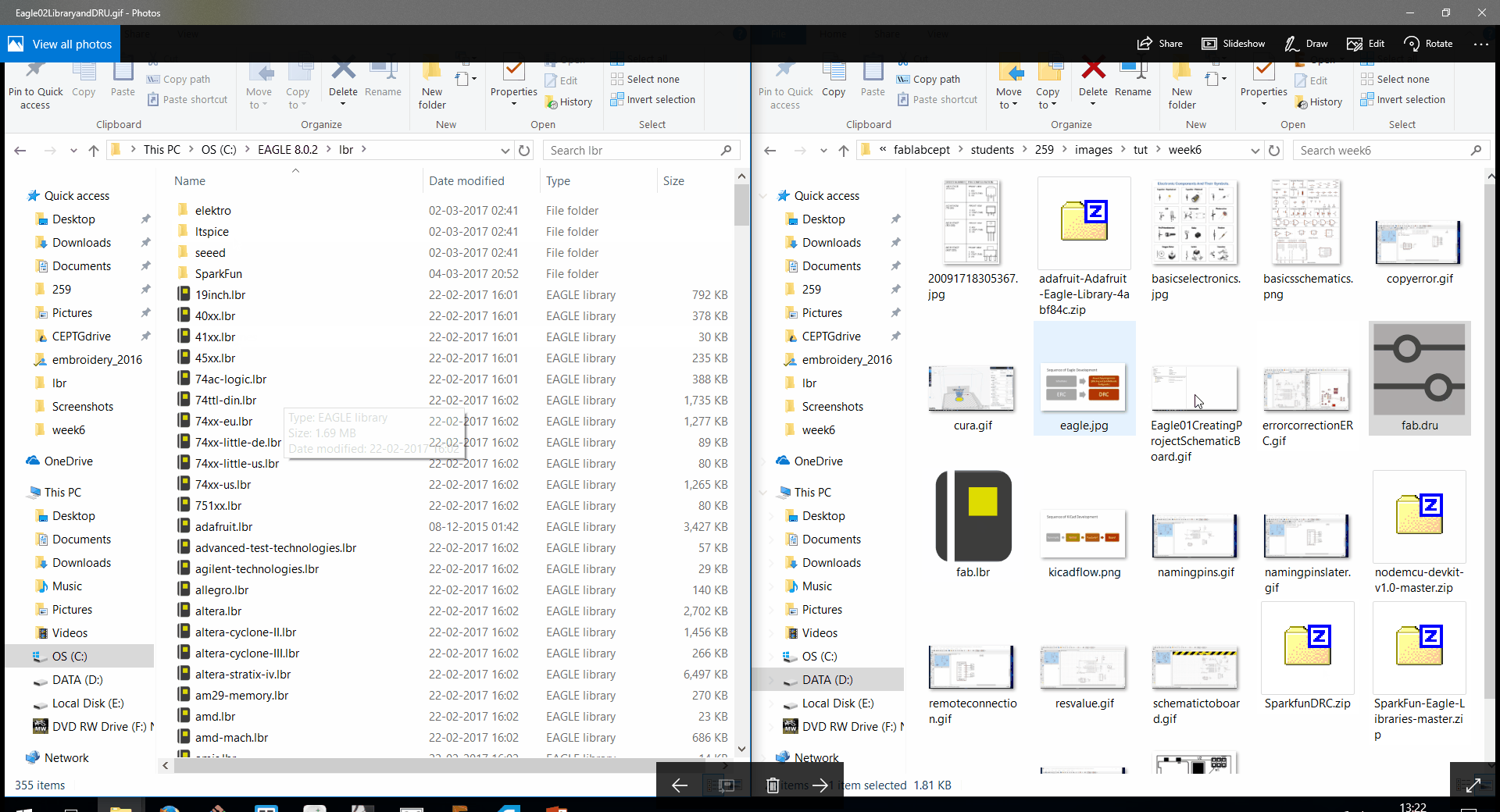Click Delete in left Explorer ribbon
Viewport: 1500px width, 812px height.
343,84
